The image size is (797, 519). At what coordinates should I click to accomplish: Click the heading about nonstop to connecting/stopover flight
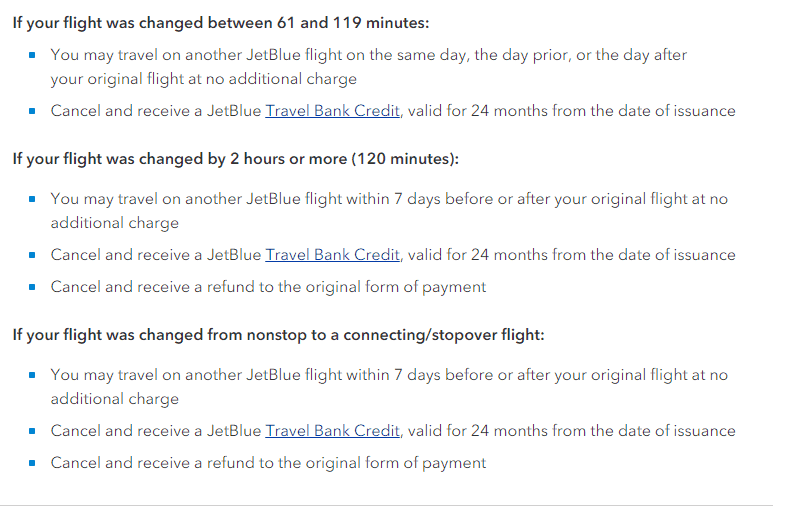[278, 335]
